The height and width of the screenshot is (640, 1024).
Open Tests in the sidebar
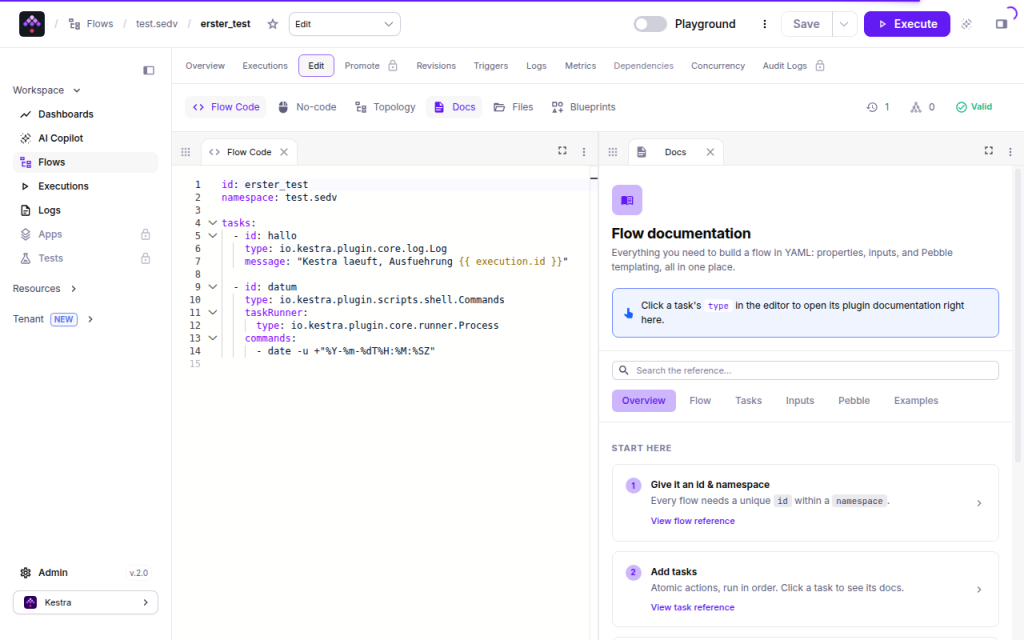(x=86, y=258)
